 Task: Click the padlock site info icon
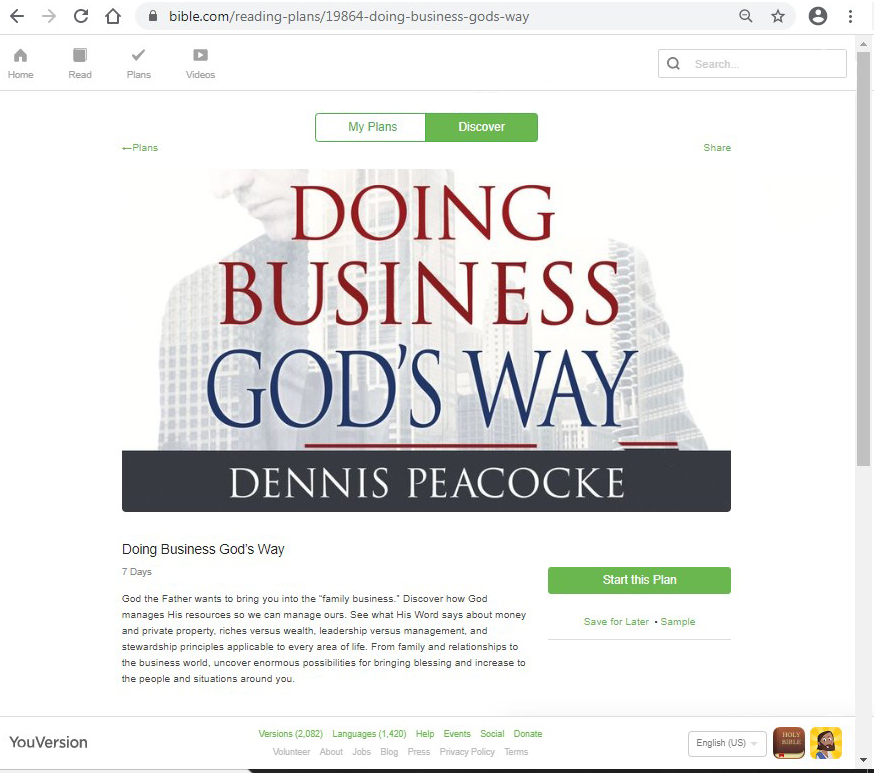pos(153,16)
